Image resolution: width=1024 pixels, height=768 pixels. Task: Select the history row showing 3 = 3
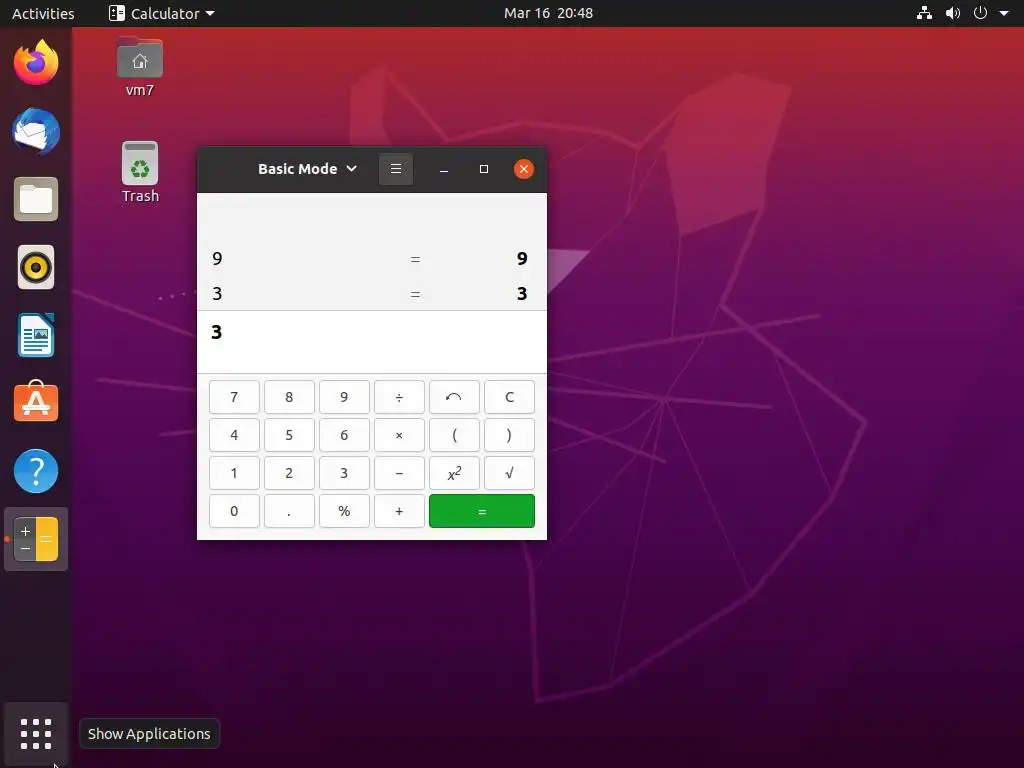click(372, 293)
